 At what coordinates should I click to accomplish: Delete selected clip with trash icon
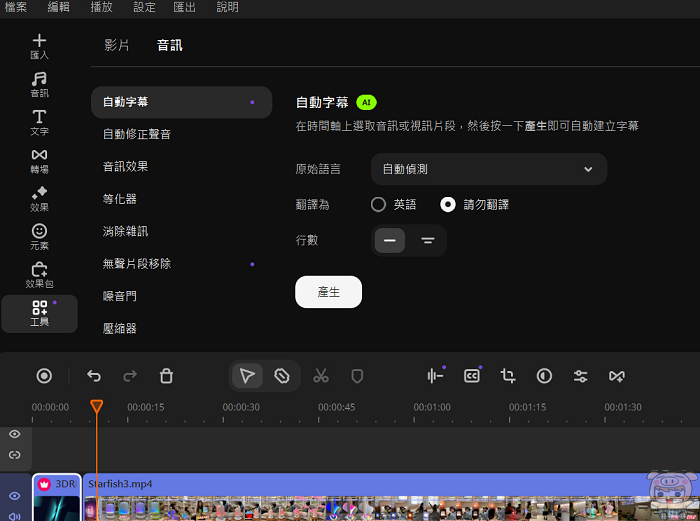point(167,376)
